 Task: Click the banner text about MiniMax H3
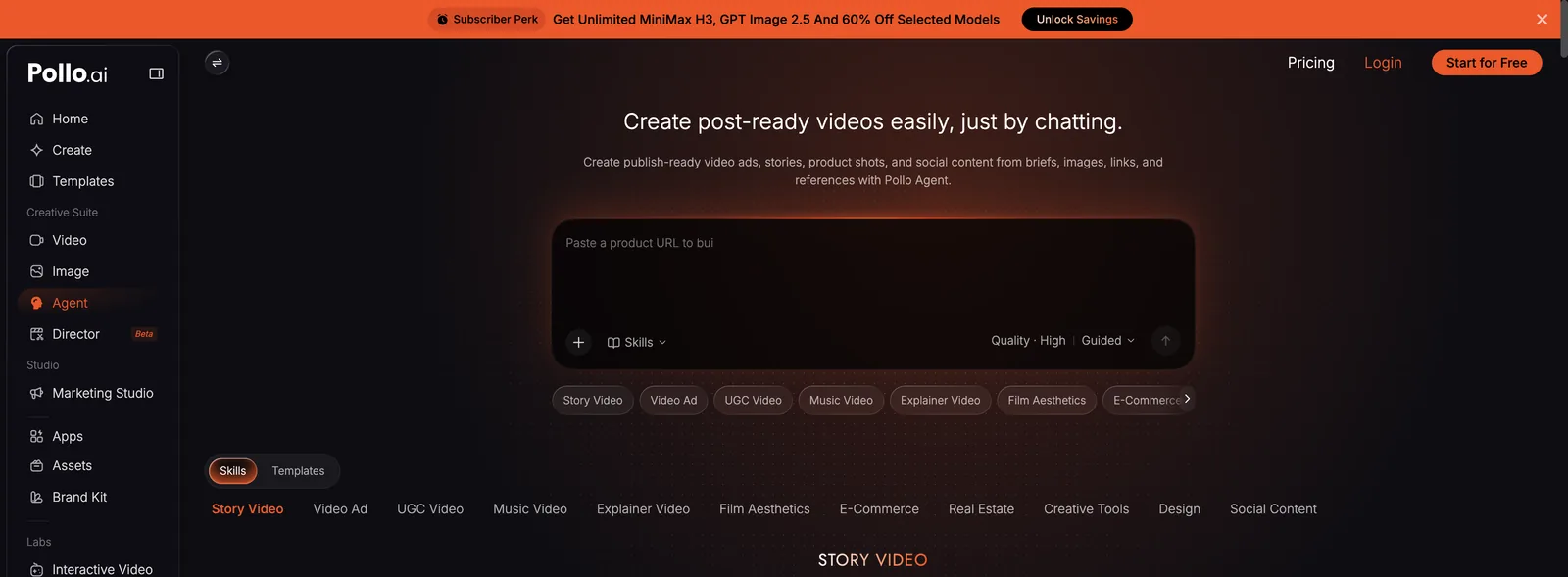pos(776,20)
